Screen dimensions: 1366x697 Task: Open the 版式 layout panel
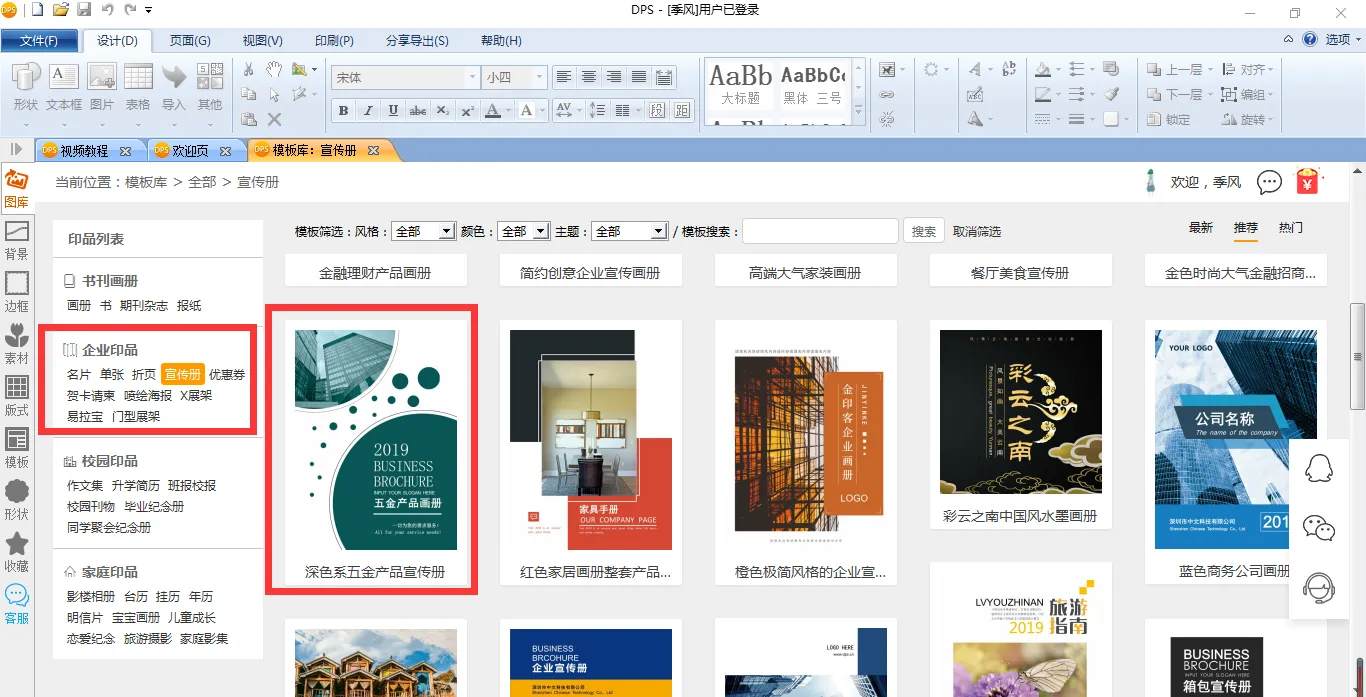(x=17, y=396)
